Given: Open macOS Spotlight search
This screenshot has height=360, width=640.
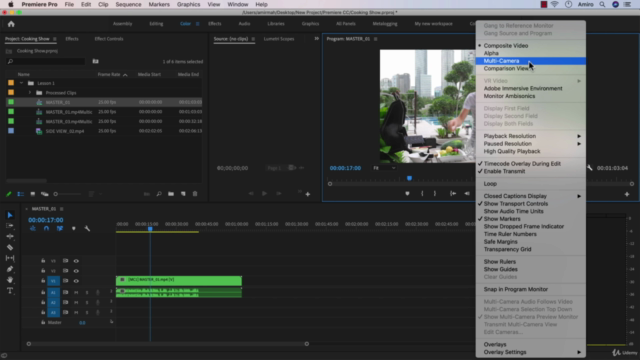Looking at the screenshot, I should click(602, 4).
